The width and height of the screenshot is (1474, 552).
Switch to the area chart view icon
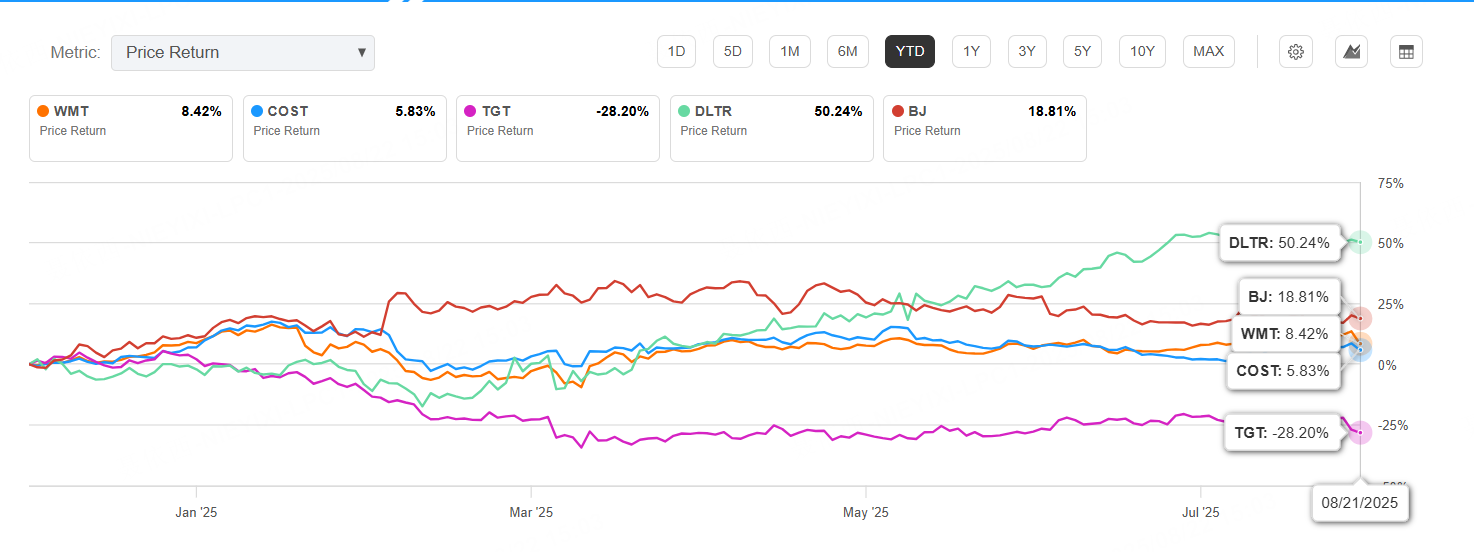pos(1351,52)
